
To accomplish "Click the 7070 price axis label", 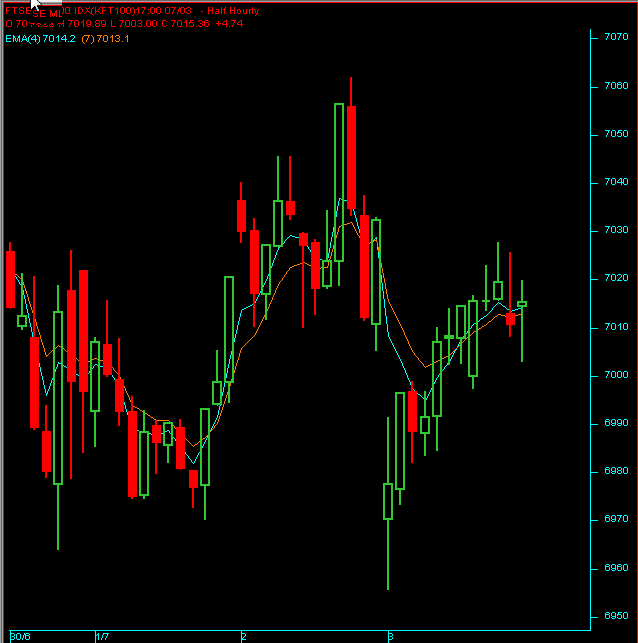I will point(616,37).
